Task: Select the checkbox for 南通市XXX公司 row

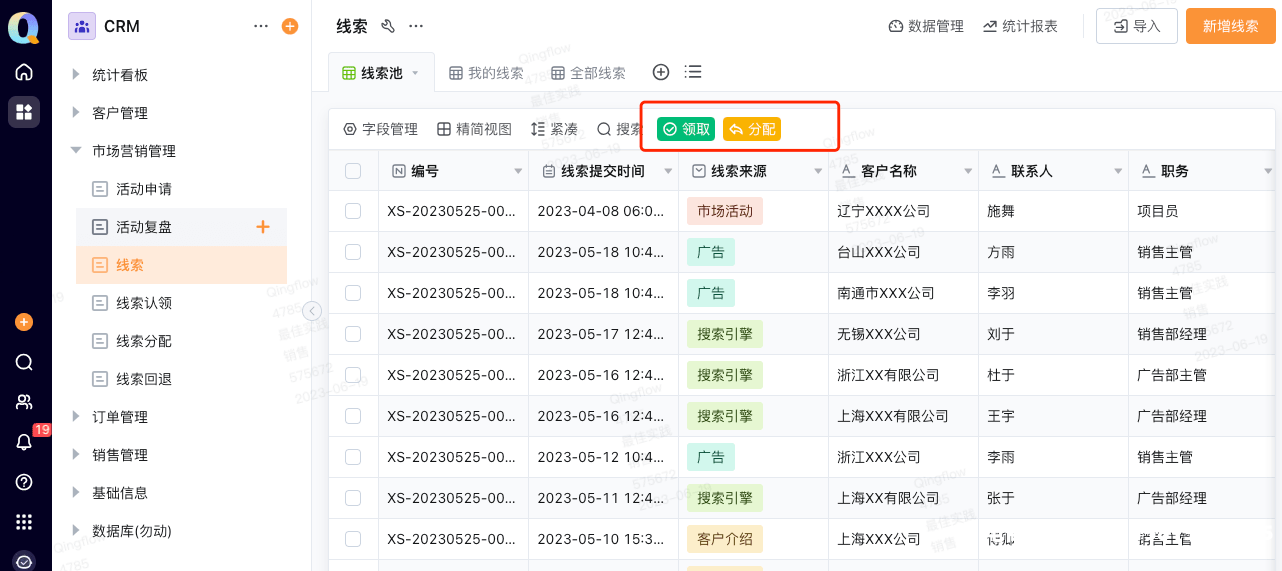Action: [x=353, y=293]
